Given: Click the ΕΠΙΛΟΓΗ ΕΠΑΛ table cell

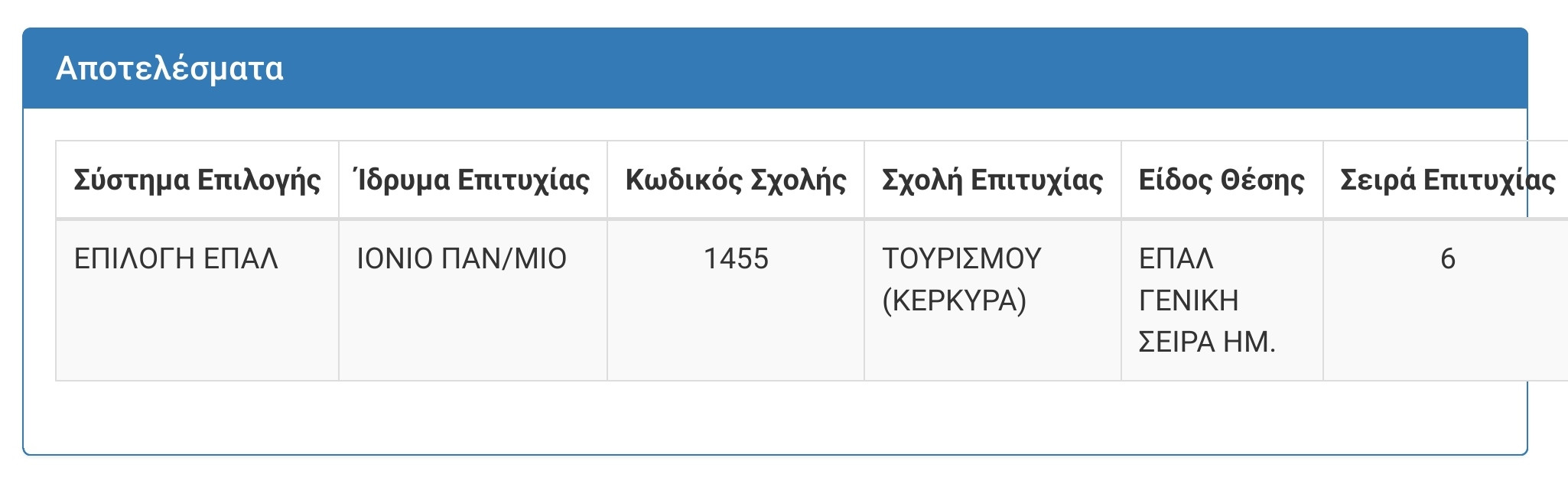Looking at the screenshot, I should (x=176, y=259).
